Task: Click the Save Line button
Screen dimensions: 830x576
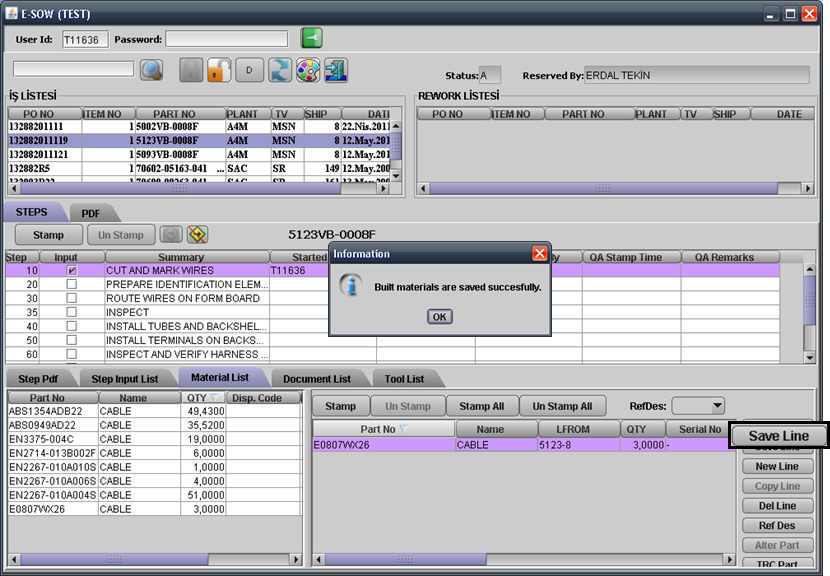Action: click(778, 436)
